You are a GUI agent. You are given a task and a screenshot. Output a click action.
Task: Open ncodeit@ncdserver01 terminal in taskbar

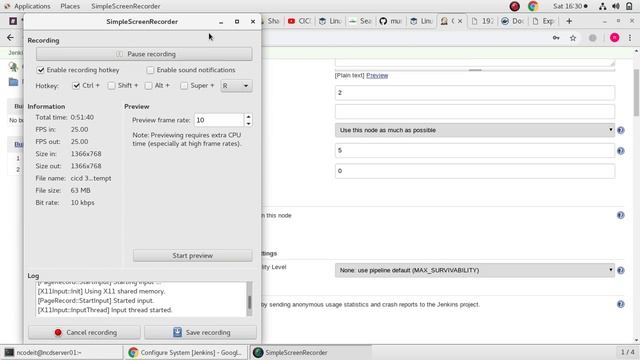tap(62, 352)
